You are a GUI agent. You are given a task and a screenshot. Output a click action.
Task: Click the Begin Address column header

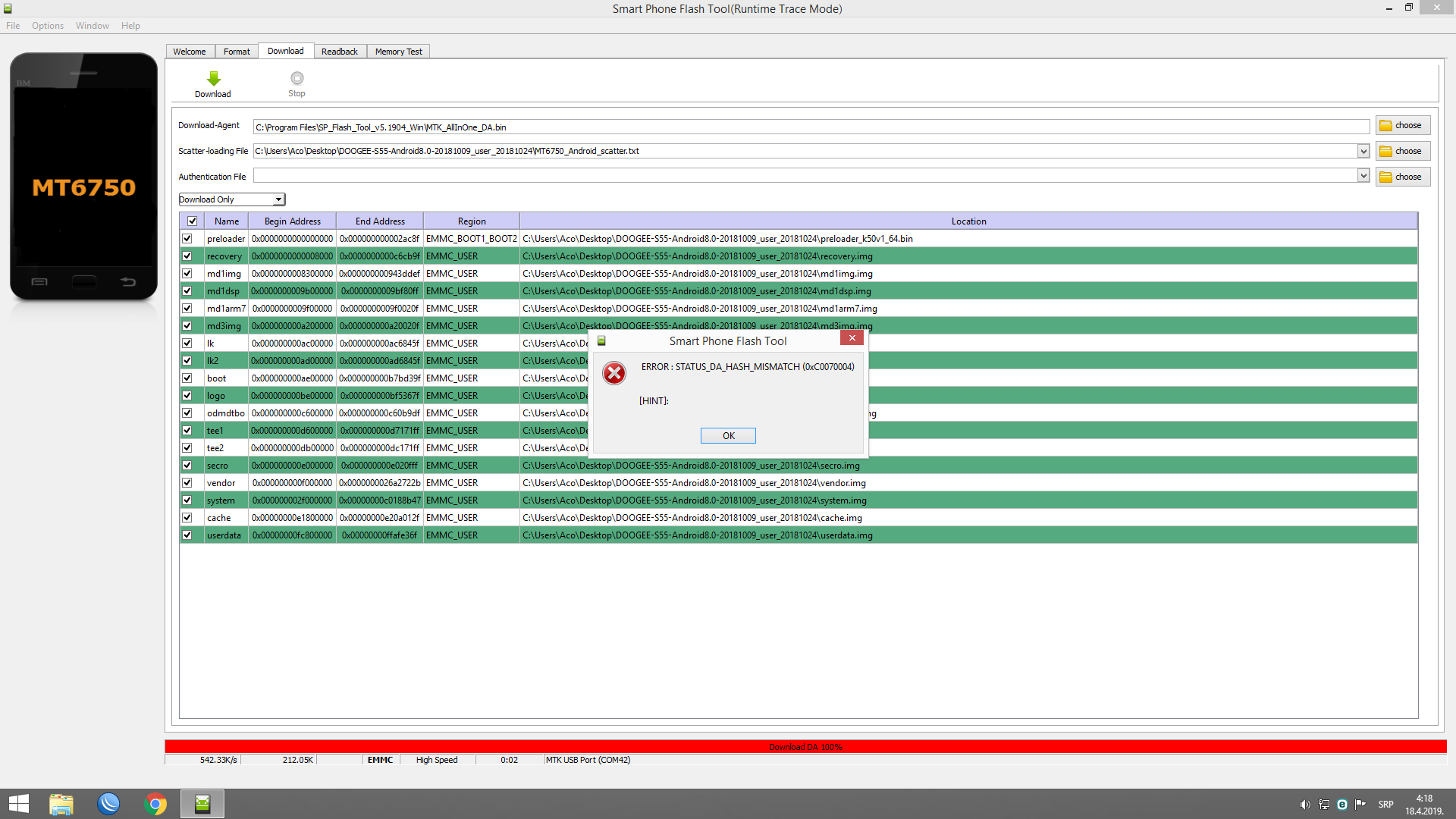[x=293, y=221]
